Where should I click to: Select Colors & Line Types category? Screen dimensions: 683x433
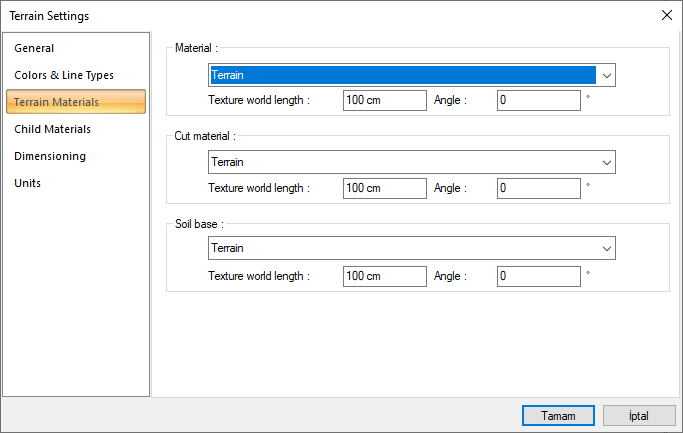(64, 75)
